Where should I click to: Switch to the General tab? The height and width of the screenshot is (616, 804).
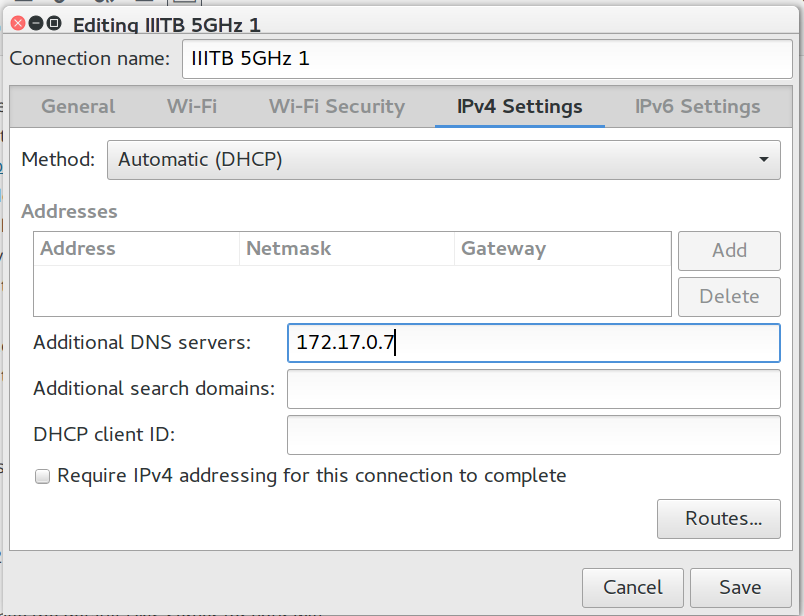[x=78, y=106]
